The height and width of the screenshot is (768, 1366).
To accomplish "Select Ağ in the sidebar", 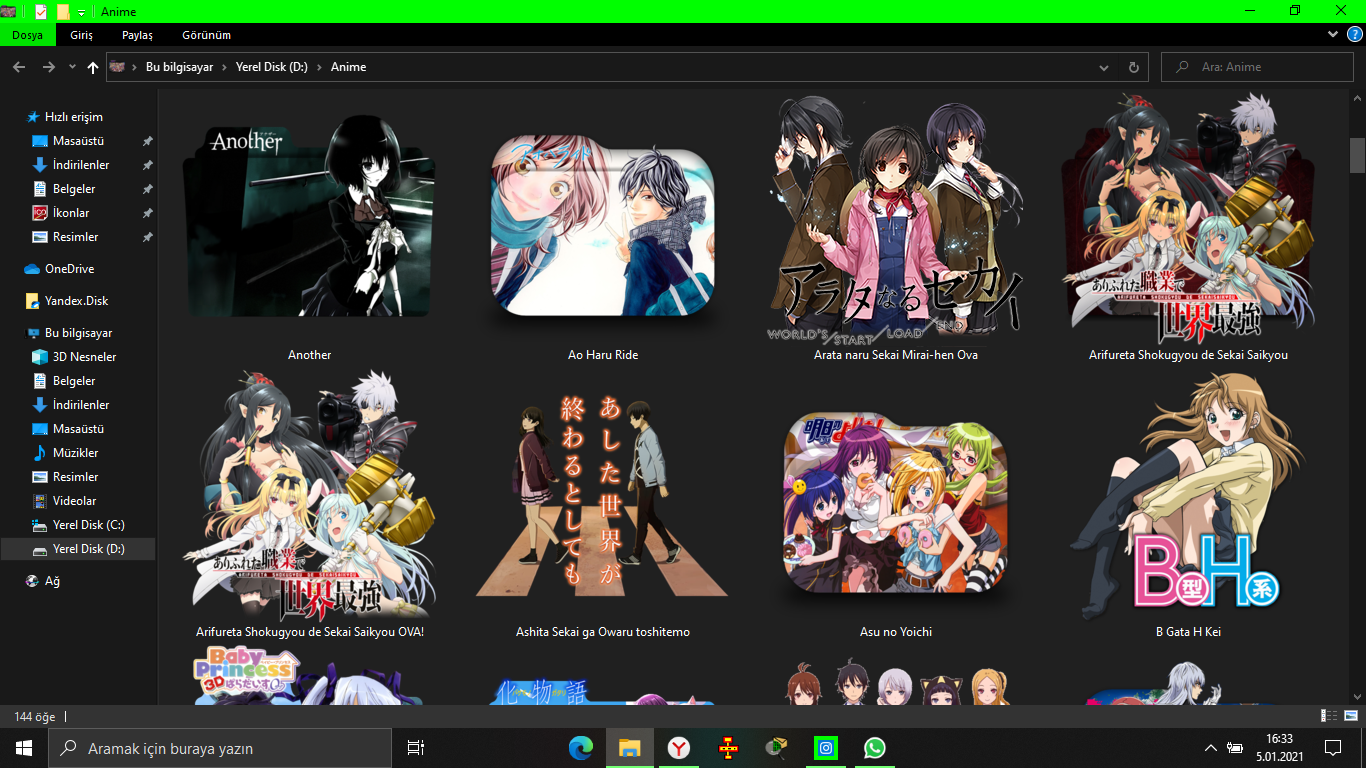I will (x=53, y=581).
